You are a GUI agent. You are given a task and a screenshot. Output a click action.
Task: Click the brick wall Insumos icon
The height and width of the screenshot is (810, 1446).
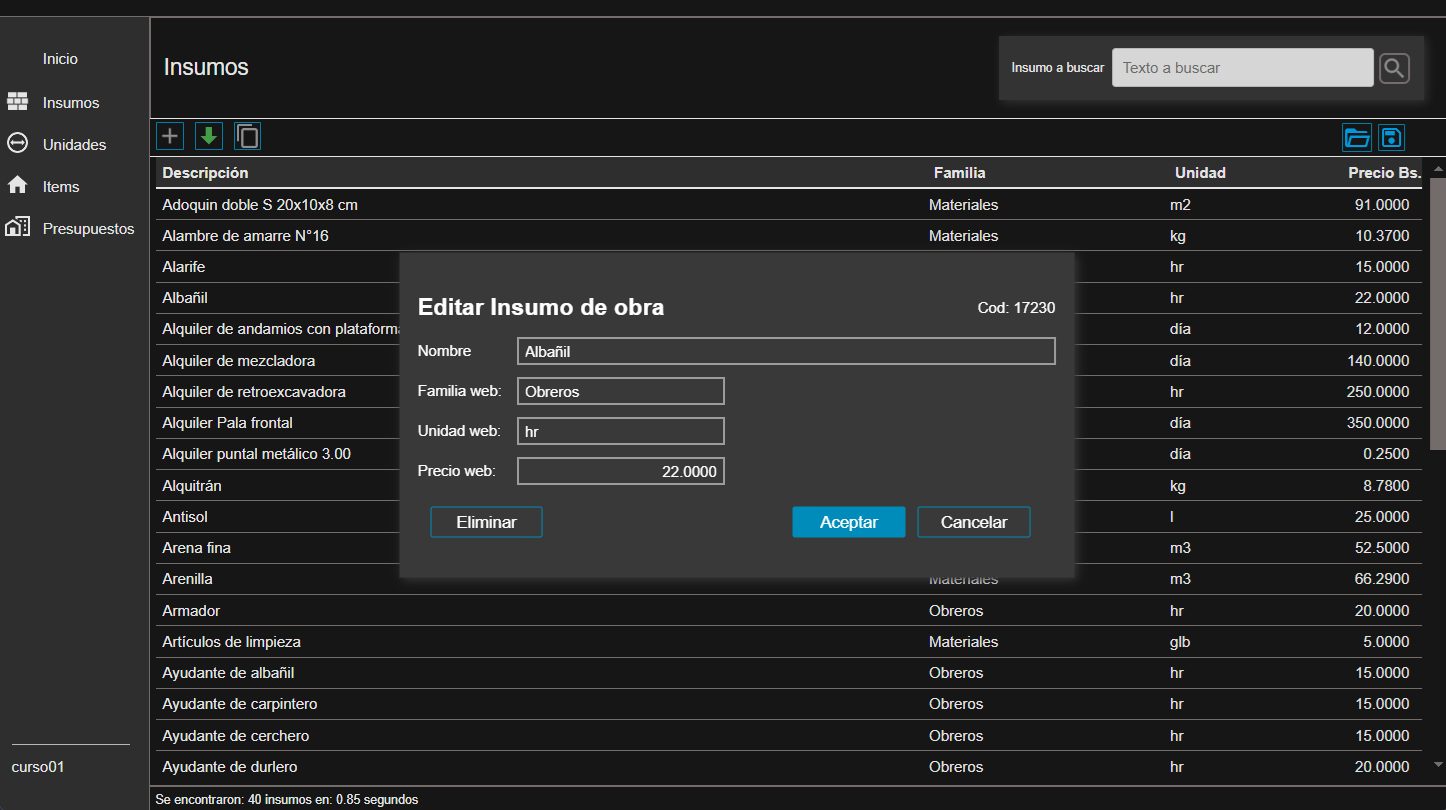(x=17, y=102)
